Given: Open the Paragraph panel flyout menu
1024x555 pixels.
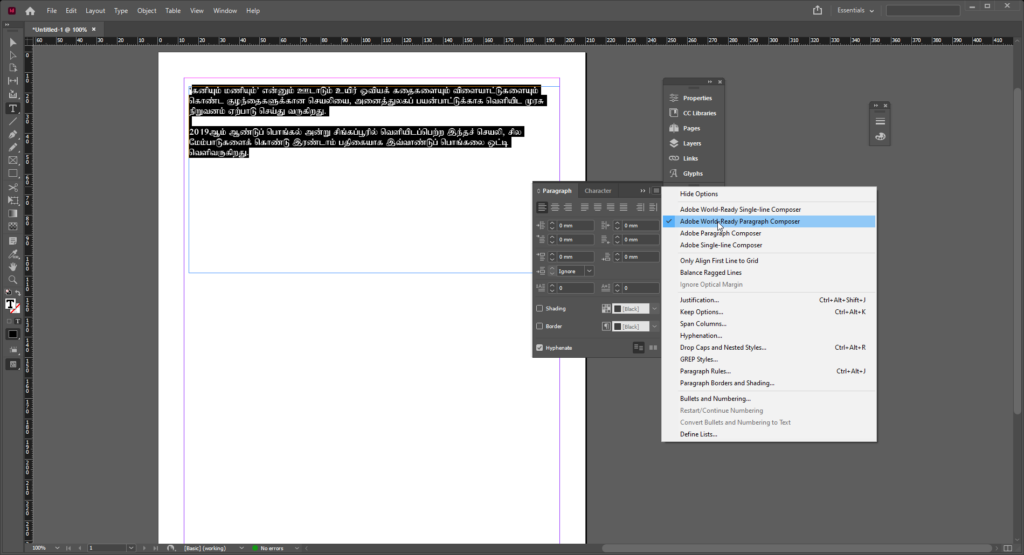Looking at the screenshot, I should (x=656, y=191).
